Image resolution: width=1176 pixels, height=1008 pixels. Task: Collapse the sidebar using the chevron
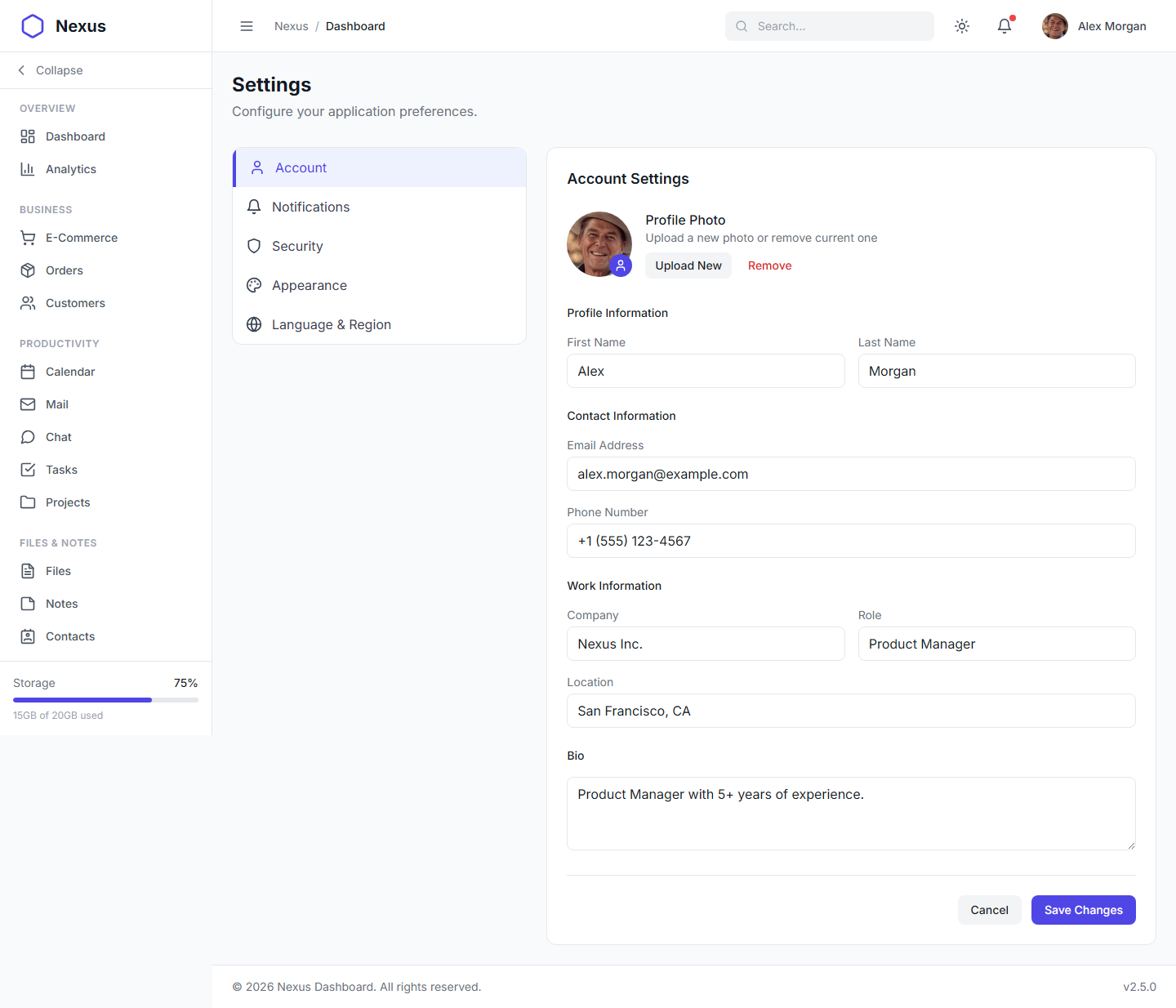(21, 70)
